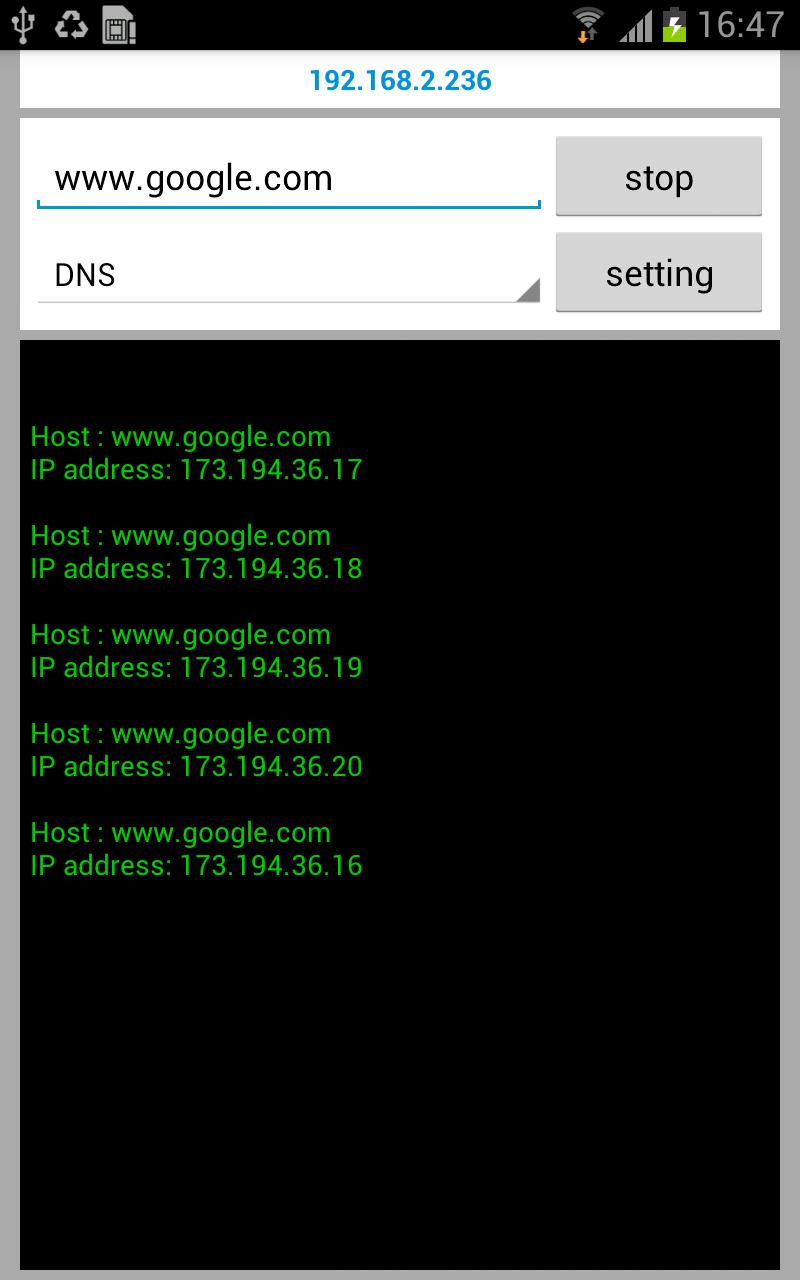Select the IP address 173.194.36.19 result line
This screenshot has height=1280, width=800.
click(x=196, y=667)
